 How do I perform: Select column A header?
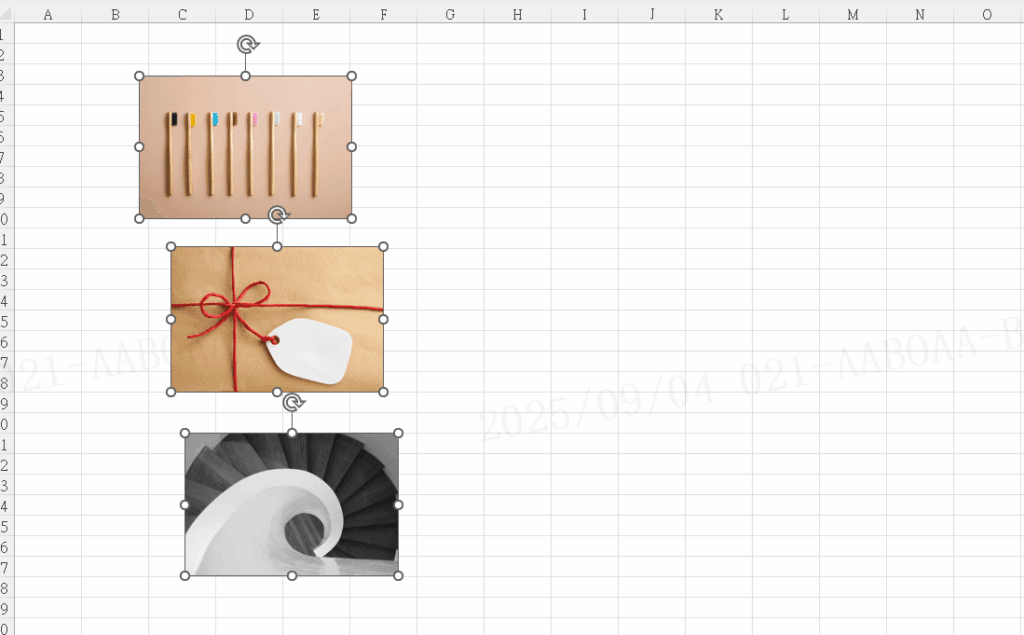[48, 15]
